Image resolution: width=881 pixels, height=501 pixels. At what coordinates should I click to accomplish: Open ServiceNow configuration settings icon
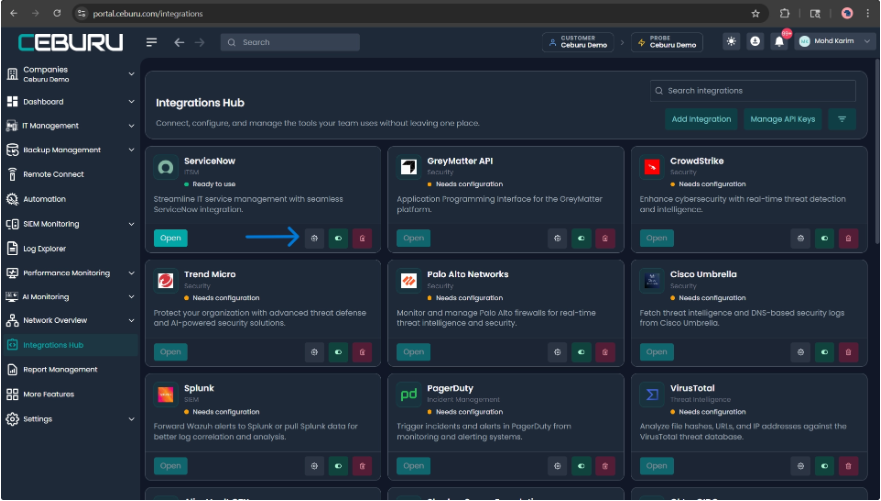[x=314, y=238]
